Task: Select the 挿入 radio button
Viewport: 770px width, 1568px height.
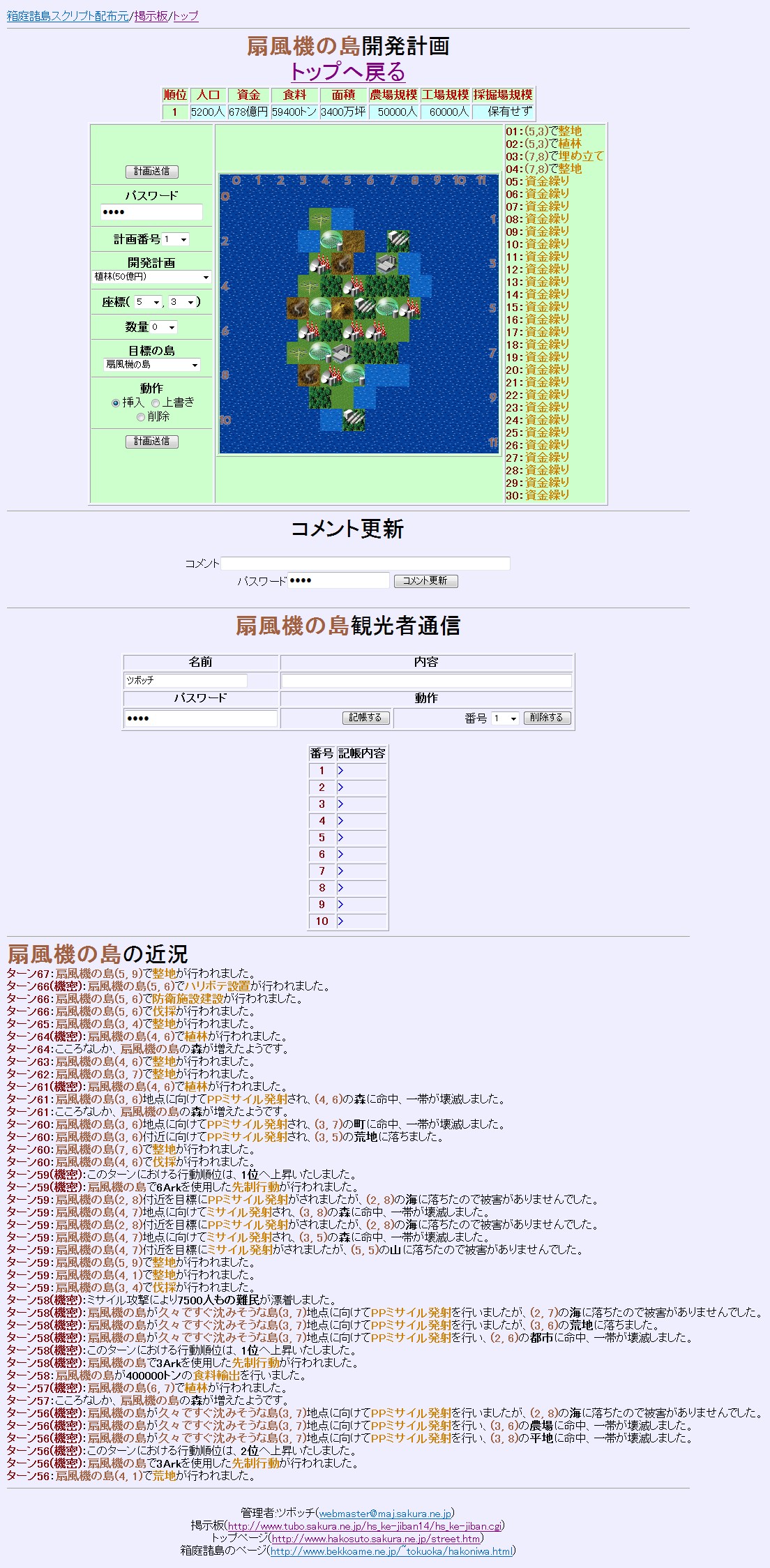Action: [x=116, y=403]
